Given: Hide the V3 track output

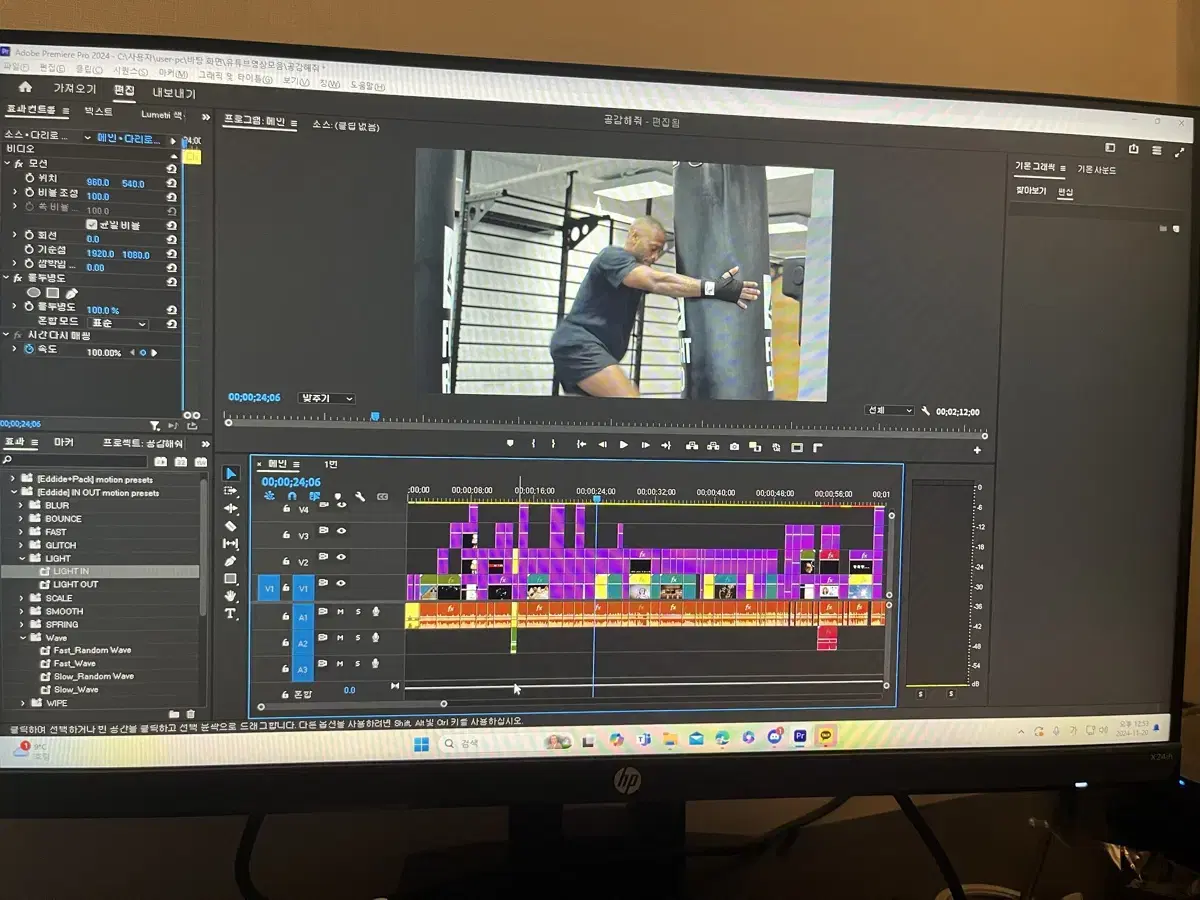Looking at the screenshot, I should (341, 531).
